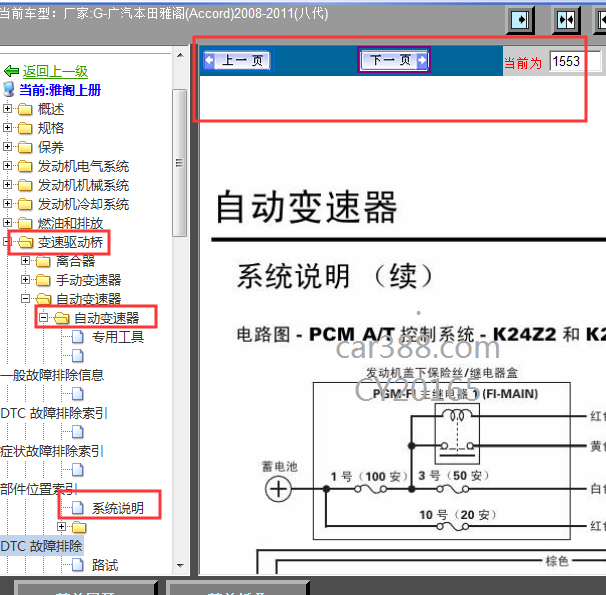Screen dimensions: 606x595
Task: Click the tree panel scrollbar thumb
Action: click(x=180, y=163)
